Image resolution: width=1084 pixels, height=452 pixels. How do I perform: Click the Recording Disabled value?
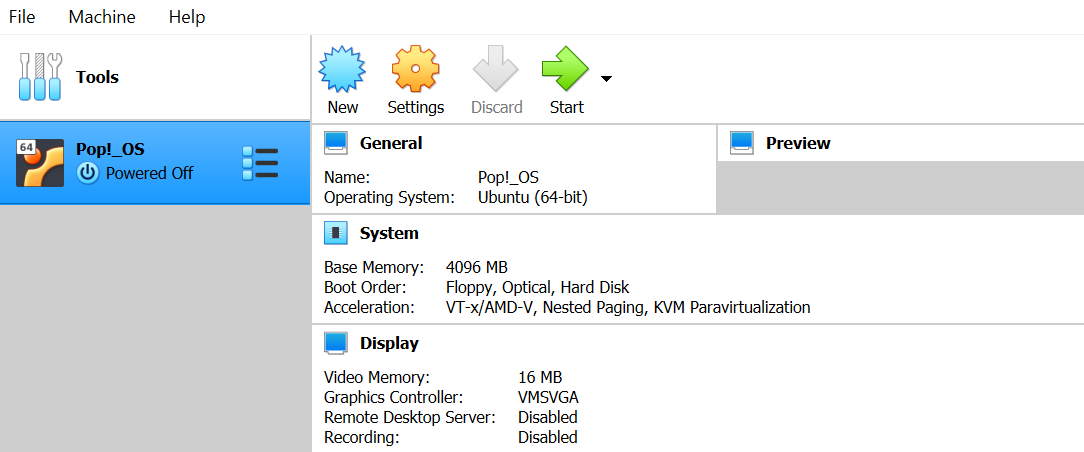[548, 437]
